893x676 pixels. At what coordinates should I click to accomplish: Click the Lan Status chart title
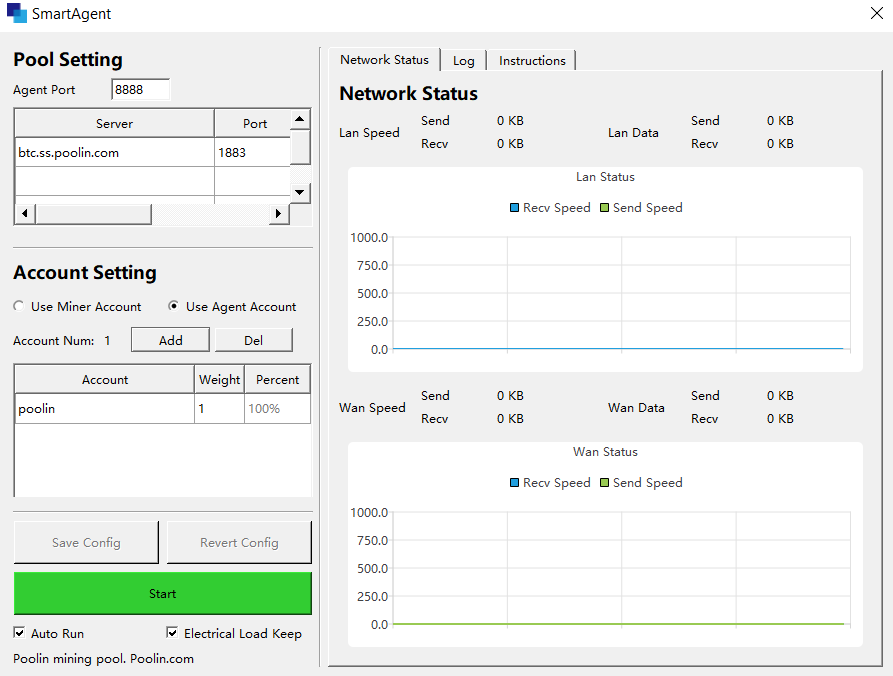605,177
